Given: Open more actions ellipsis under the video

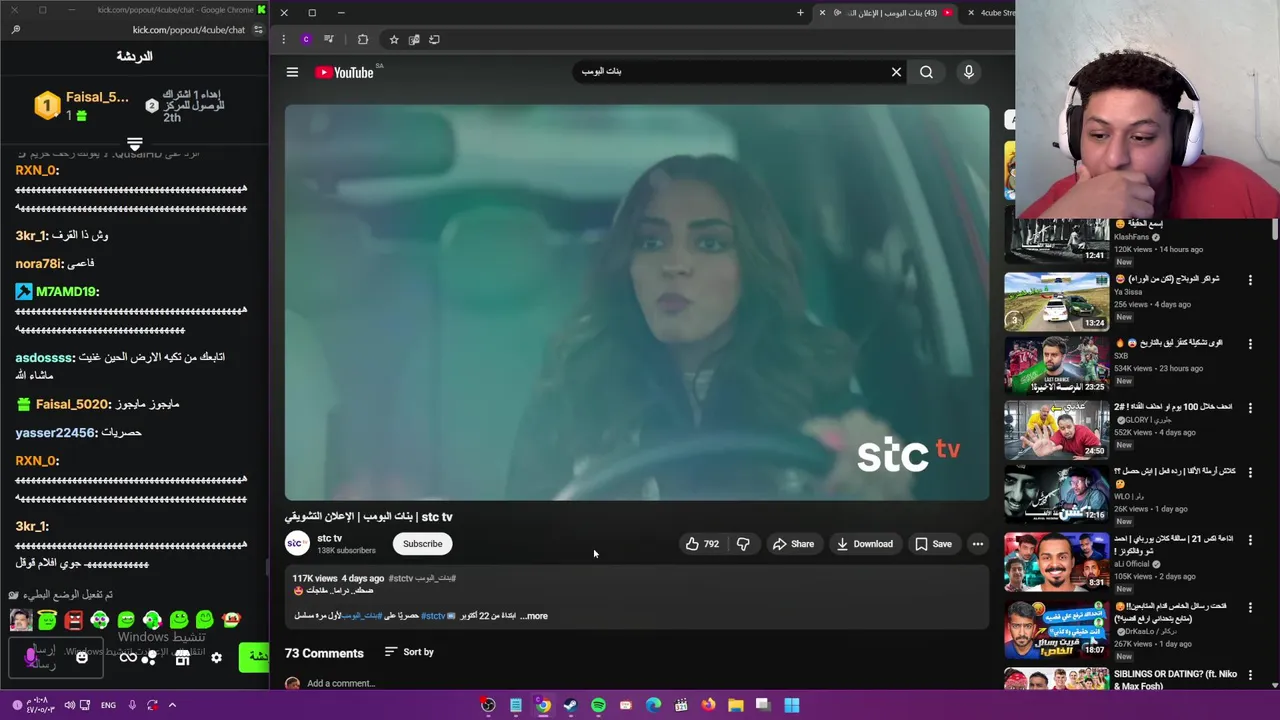Looking at the screenshot, I should (x=978, y=544).
